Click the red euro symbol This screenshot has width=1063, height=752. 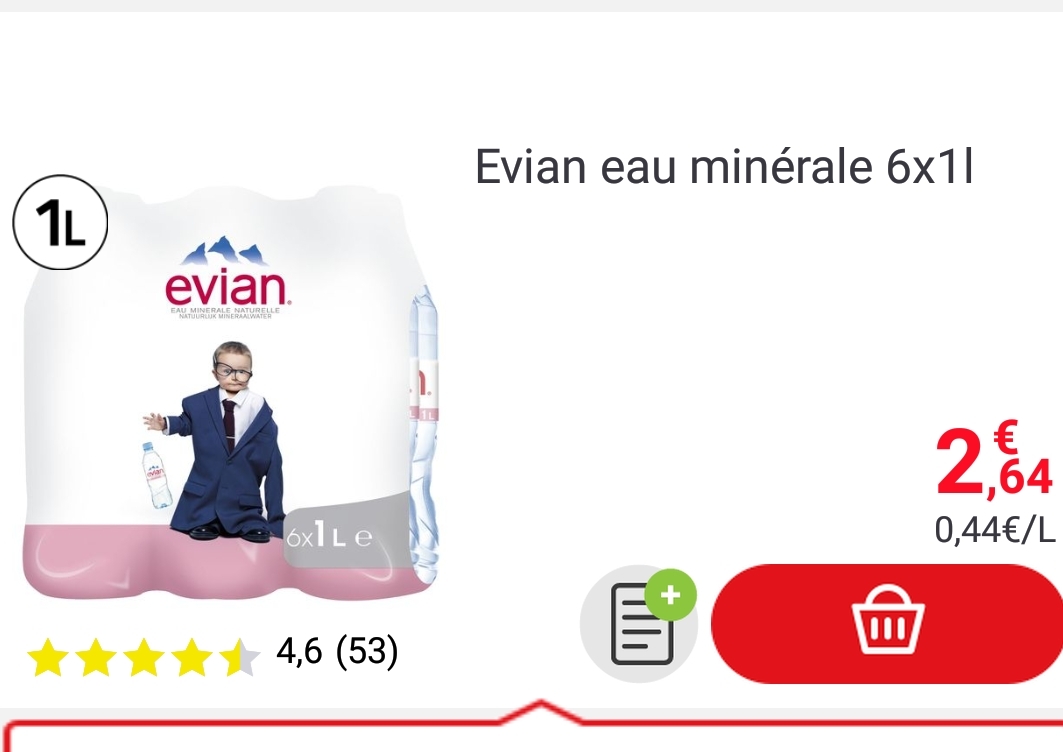[x=1005, y=436]
